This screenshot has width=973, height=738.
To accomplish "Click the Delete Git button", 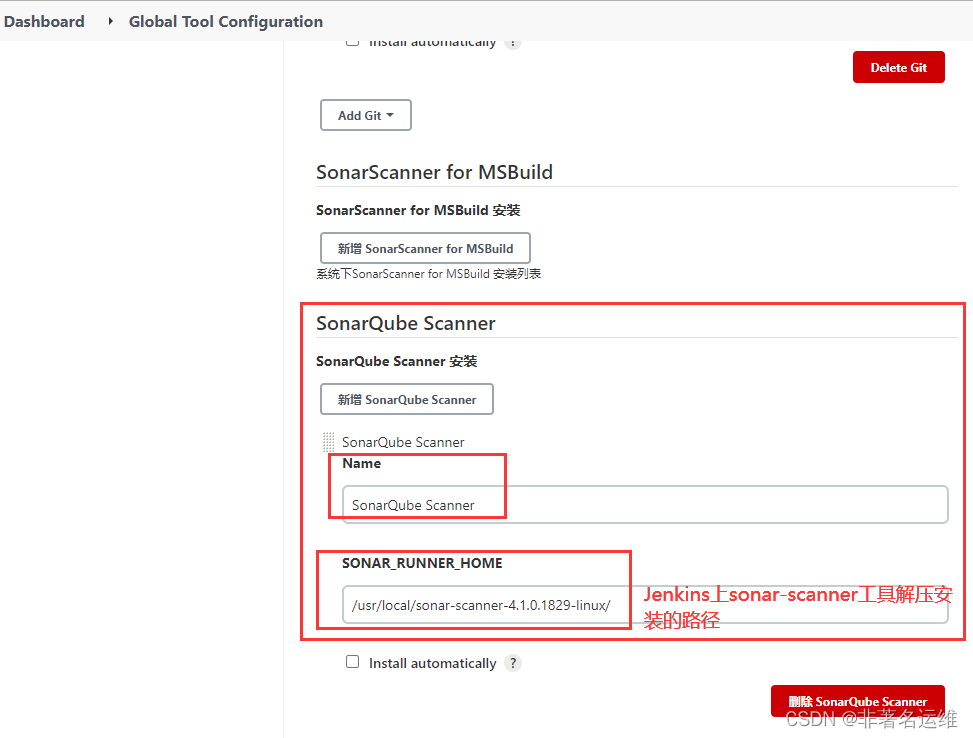I will pyautogui.click(x=899, y=67).
